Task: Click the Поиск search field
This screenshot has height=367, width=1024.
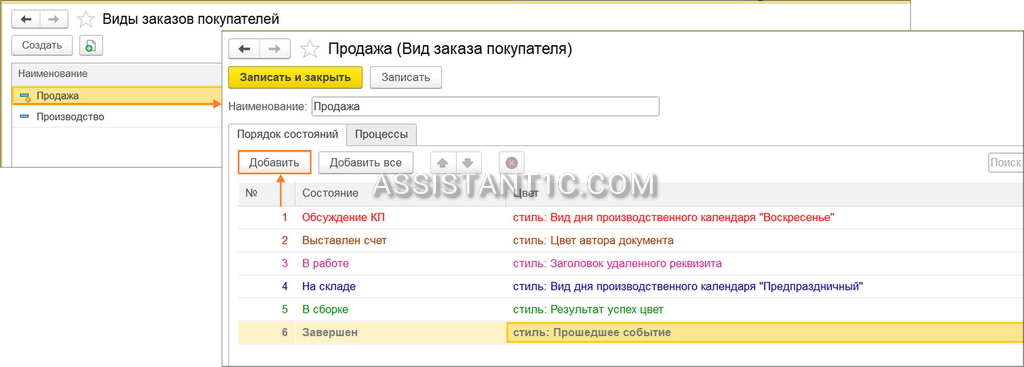Action: pyautogui.click(x=1006, y=163)
